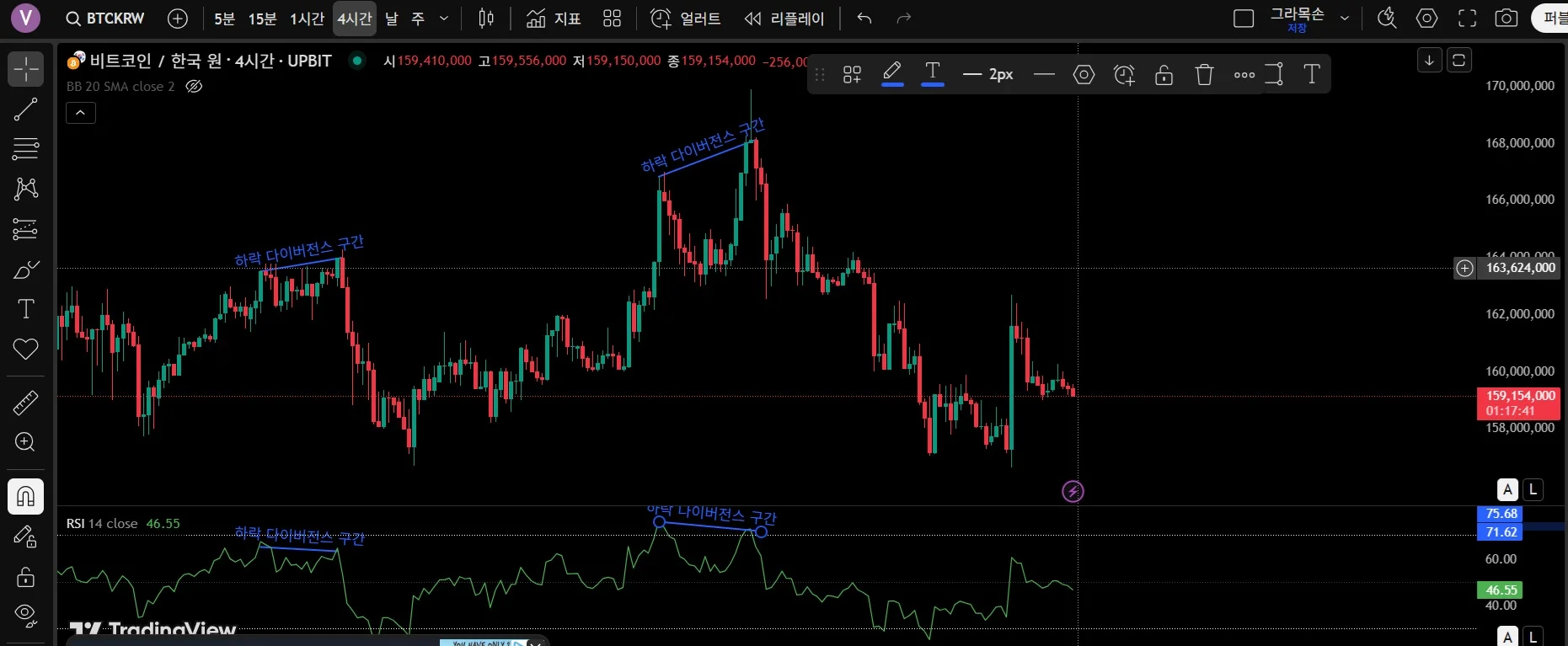
Task: Select the brush drawing tool
Action: click(x=25, y=270)
